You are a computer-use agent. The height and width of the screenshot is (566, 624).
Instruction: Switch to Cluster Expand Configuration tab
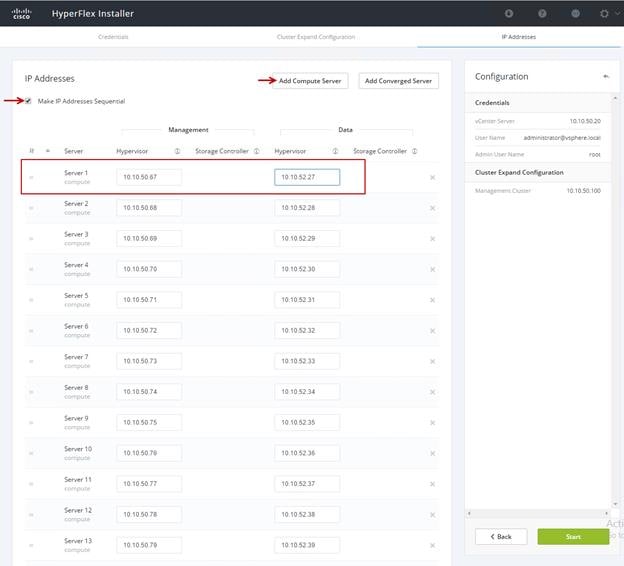[x=316, y=37]
